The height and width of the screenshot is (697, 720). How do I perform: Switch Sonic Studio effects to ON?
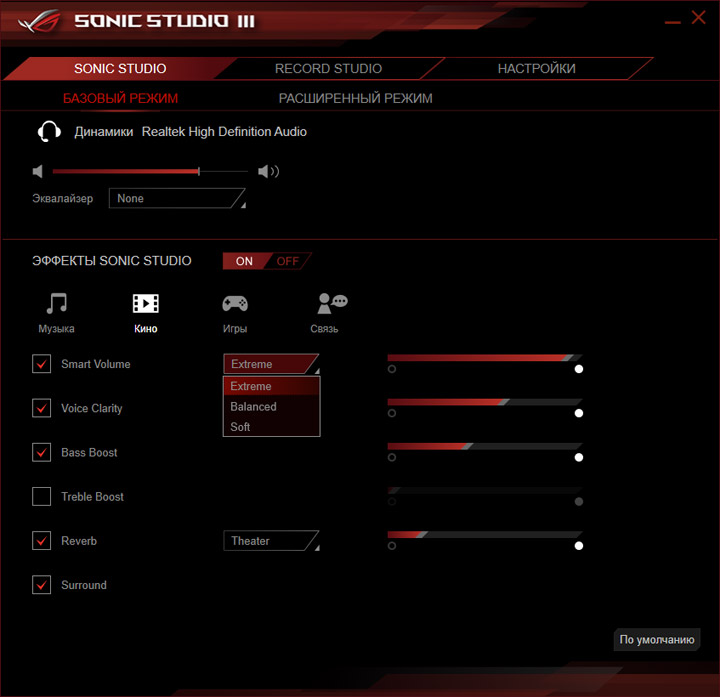pos(244,261)
